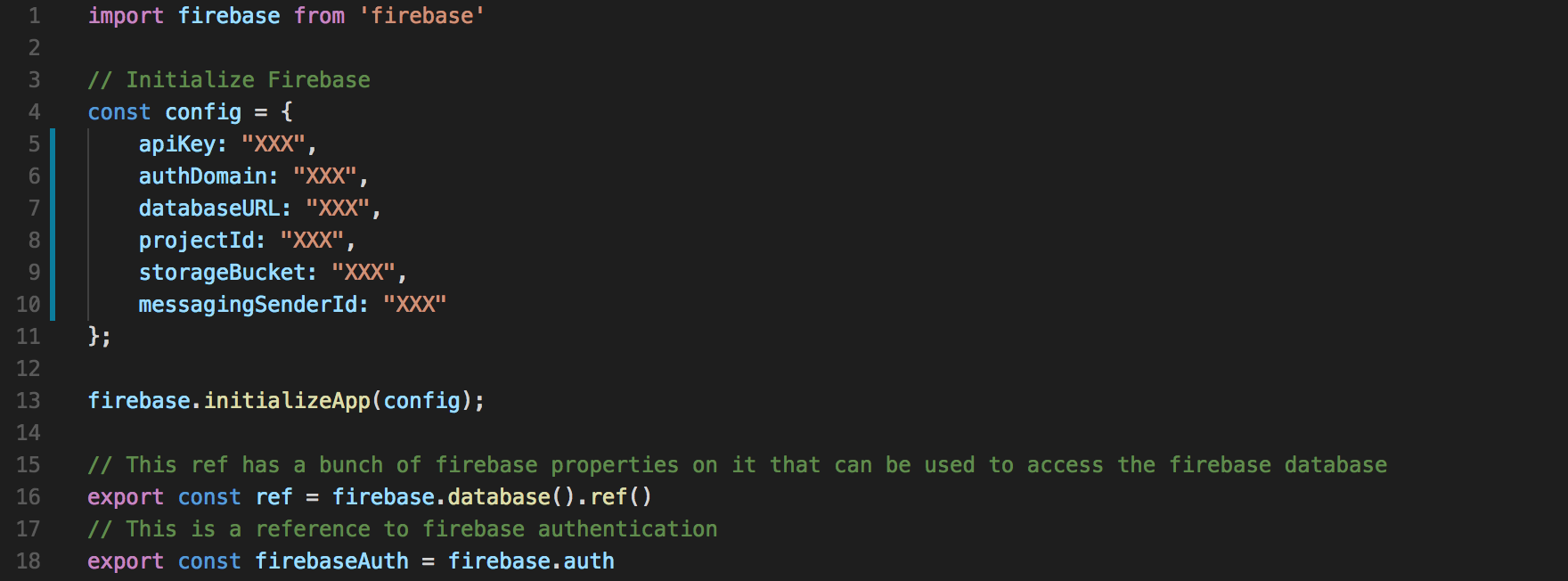Click the opening curly brace on line 4
The height and width of the screenshot is (581, 1568).
(287, 112)
